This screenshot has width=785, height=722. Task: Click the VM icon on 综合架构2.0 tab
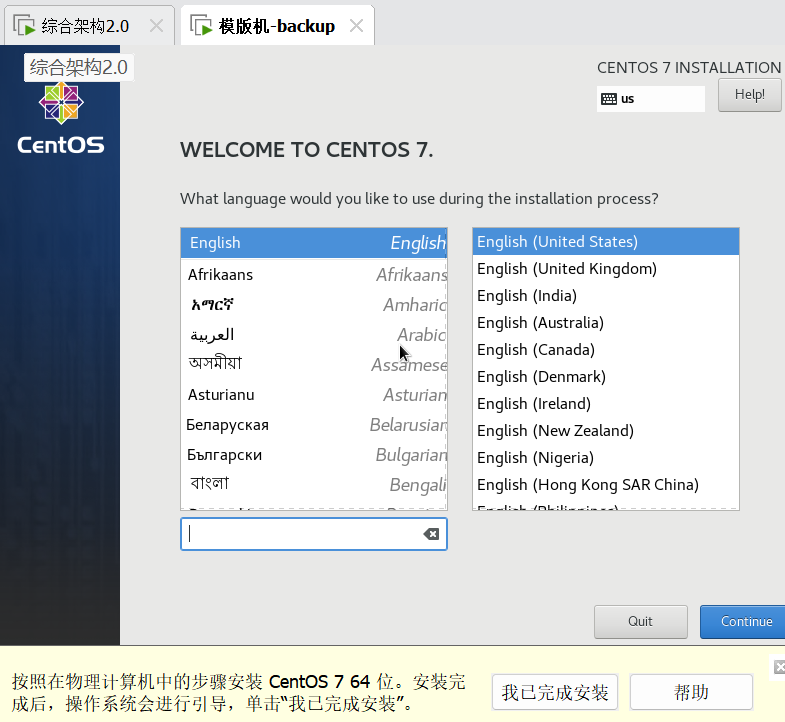click(24, 26)
